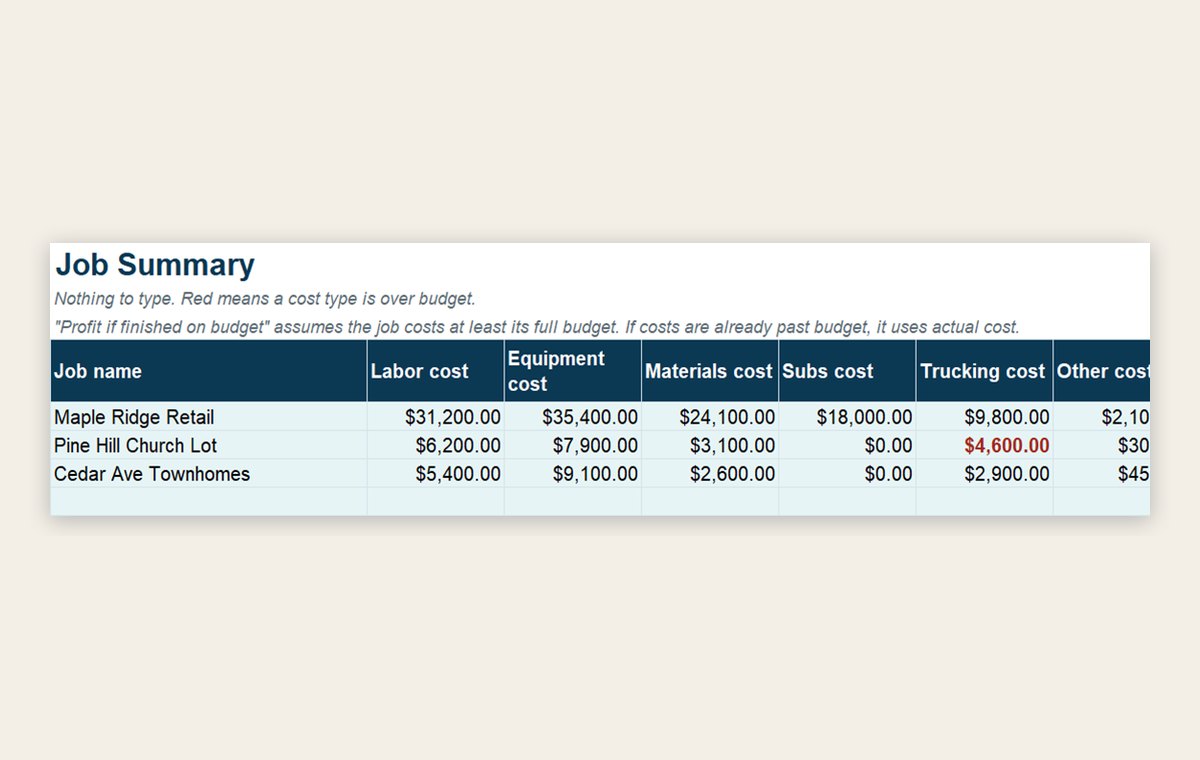
Task: Select the Trucking cost column header
Action: click(983, 371)
